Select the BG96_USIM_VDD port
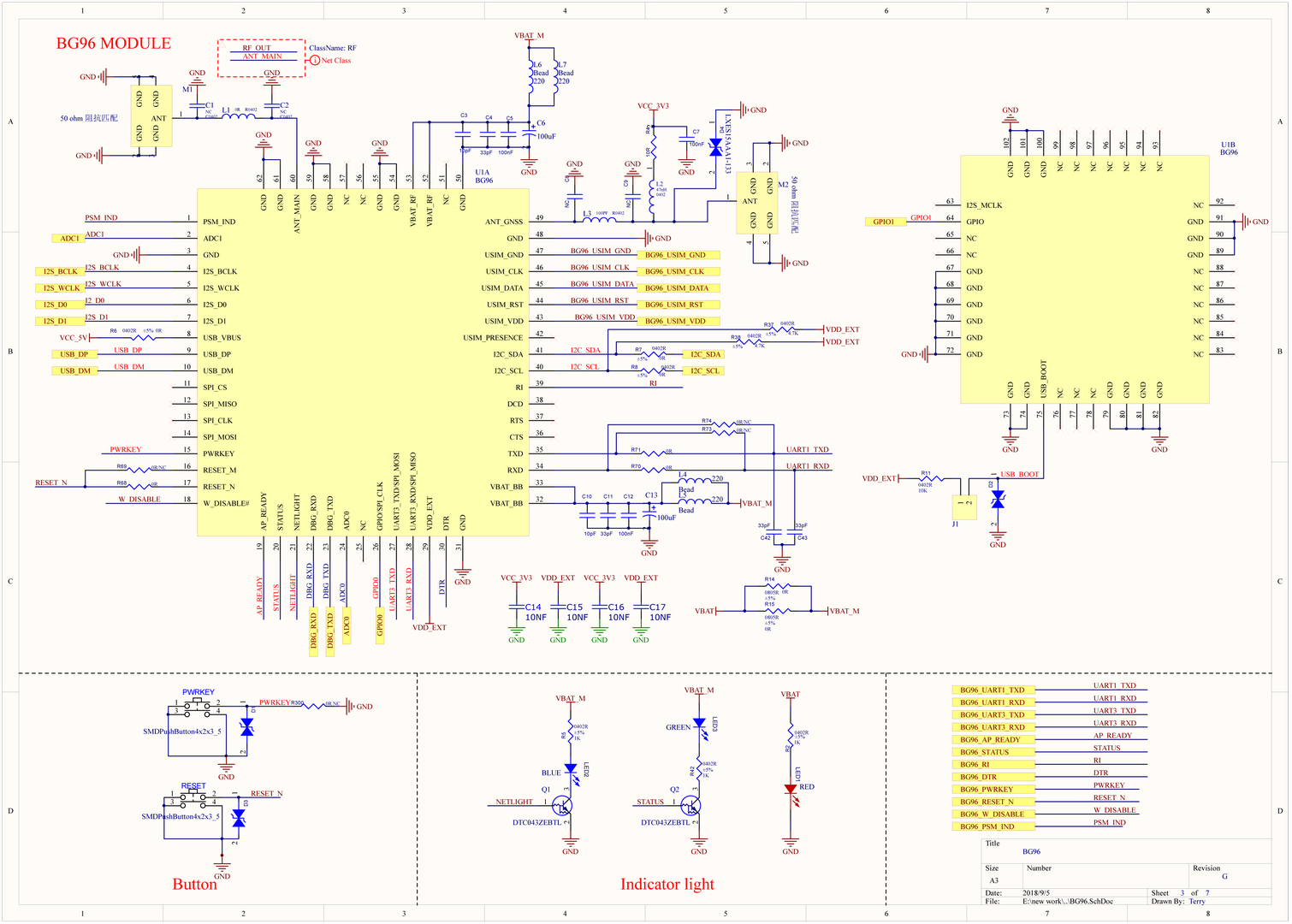The width and height of the screenshot is (1292, 924). (679, 321)
